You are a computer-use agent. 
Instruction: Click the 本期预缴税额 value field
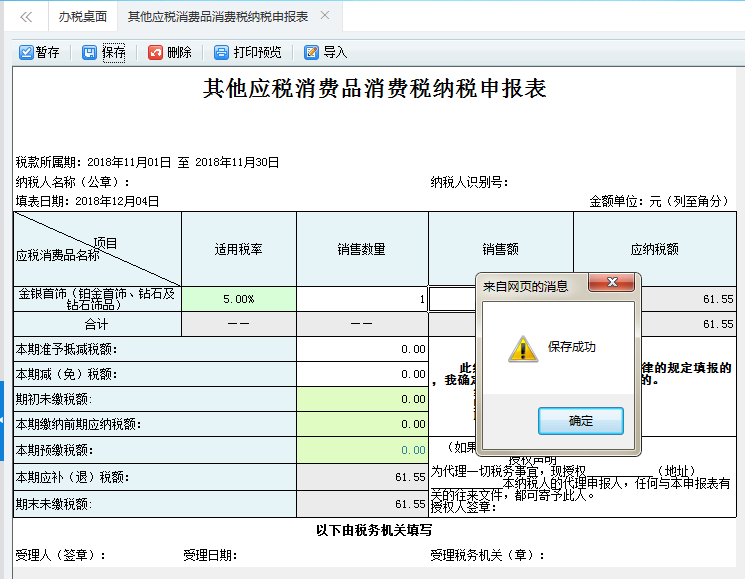(x=362, y=450)
